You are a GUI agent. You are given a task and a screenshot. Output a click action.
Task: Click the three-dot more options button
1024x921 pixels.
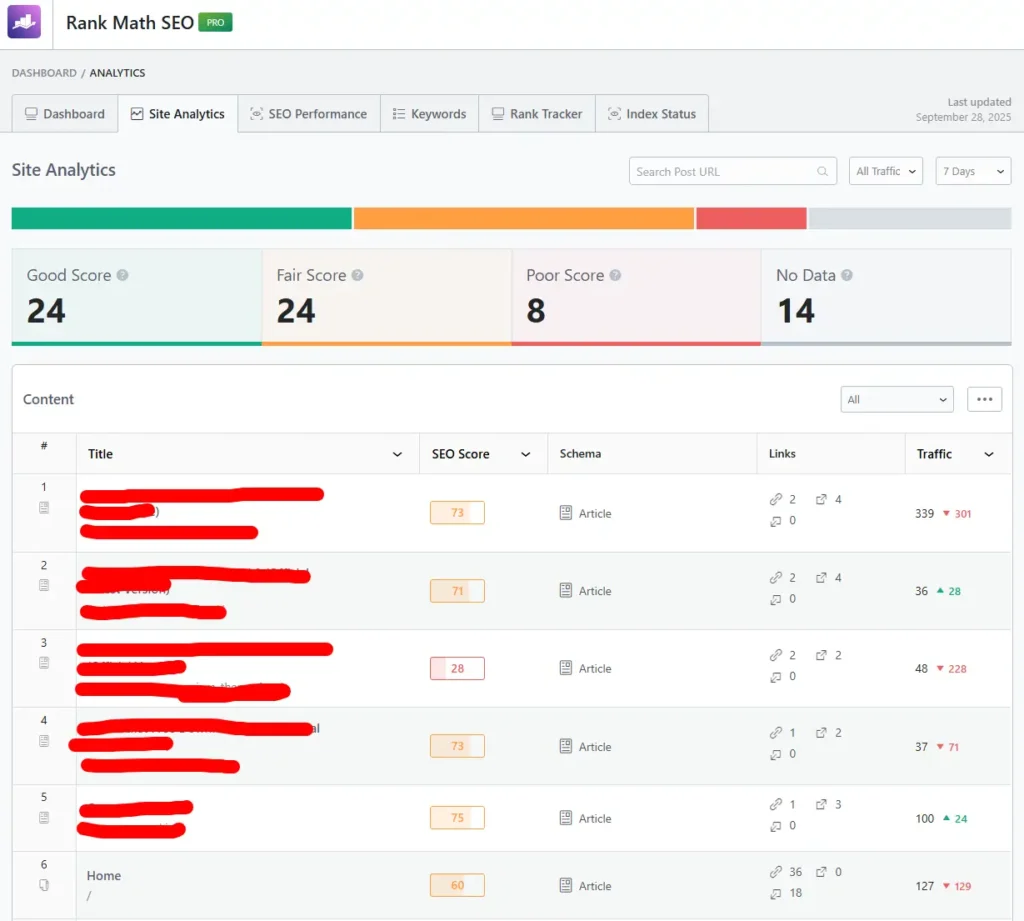tap(984, 400)
